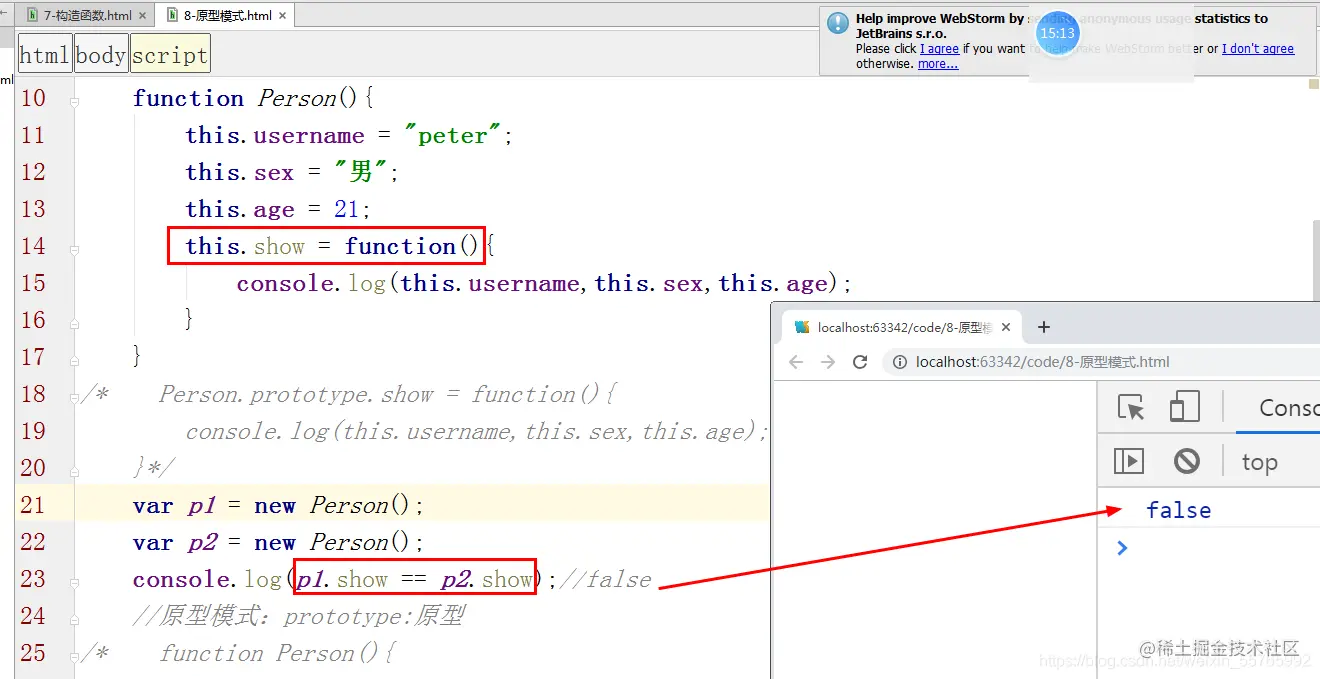
Task: Close the 7-构造函数.html tab
Action: click(142, 16)
